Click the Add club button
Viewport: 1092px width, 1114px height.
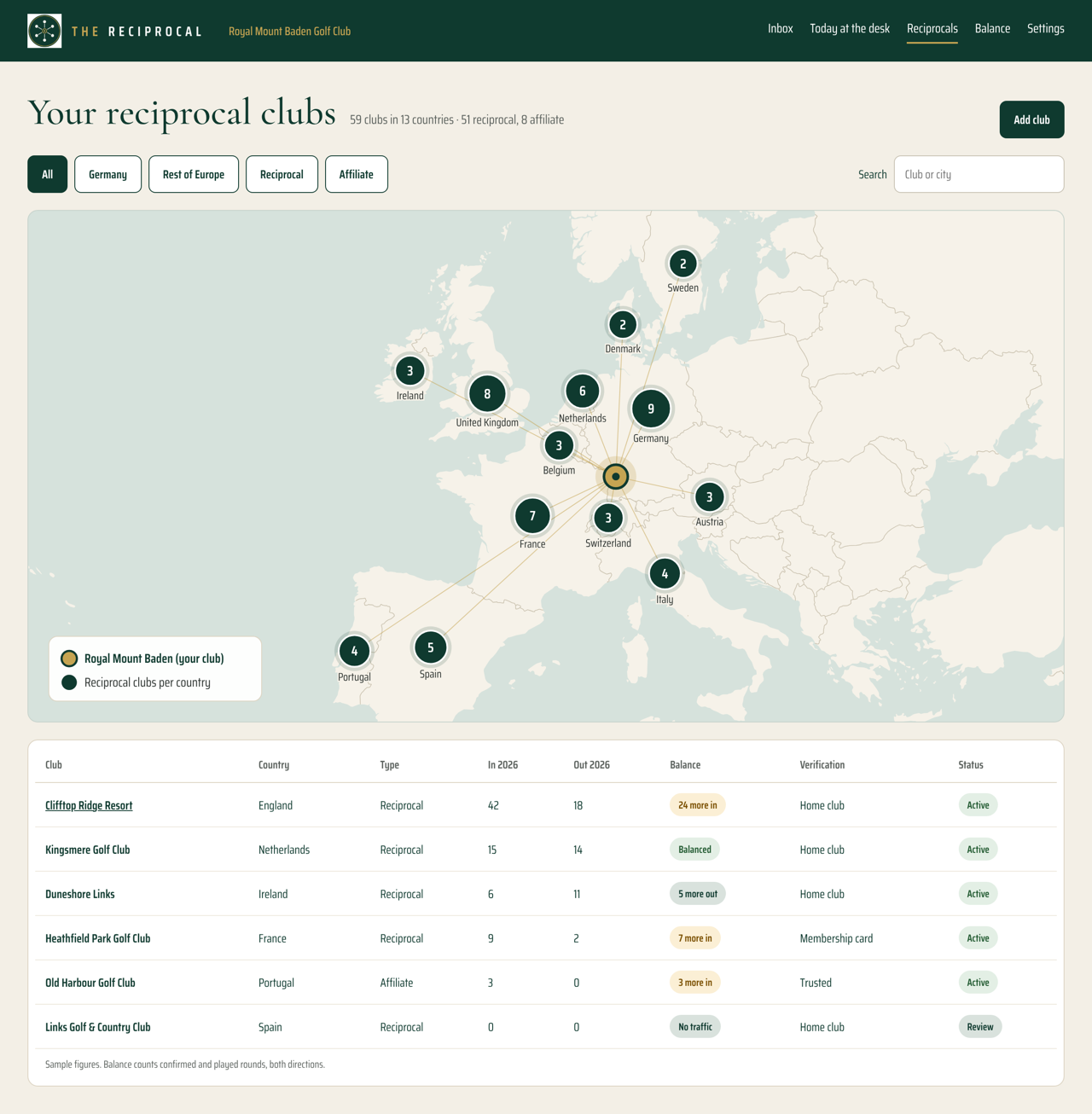pos(1032,119)
